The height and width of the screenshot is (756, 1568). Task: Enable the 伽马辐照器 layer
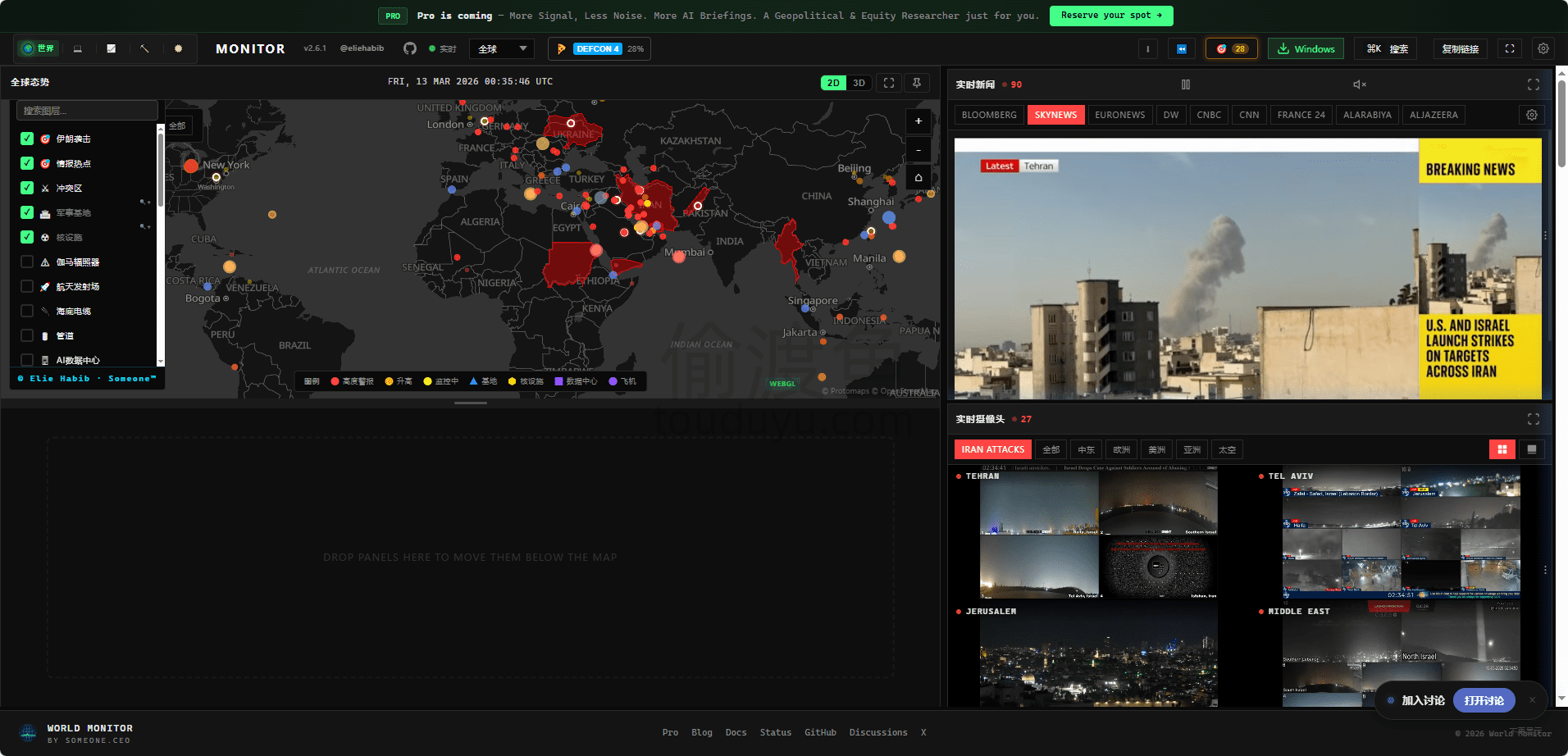(x=25, y=262)
